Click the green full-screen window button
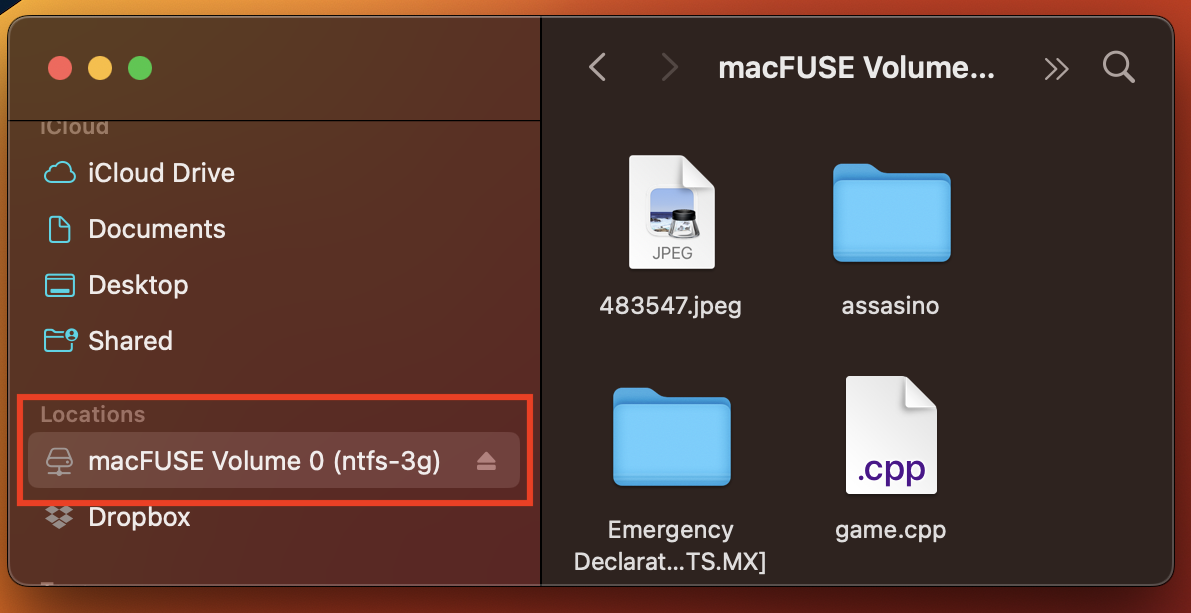1191x613 pixels. (x=140, y=68)
